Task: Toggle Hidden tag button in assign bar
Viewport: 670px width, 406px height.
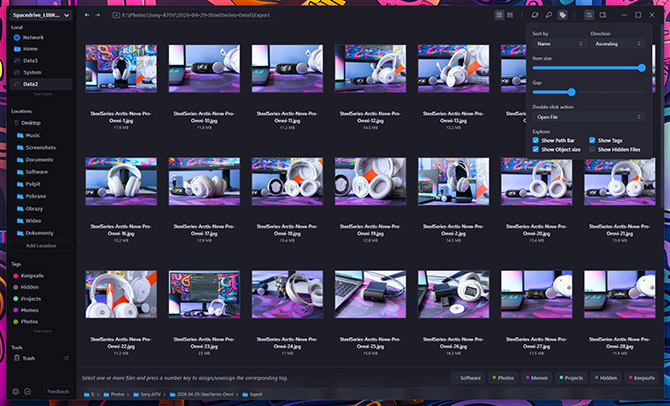Action: [605, 378]
